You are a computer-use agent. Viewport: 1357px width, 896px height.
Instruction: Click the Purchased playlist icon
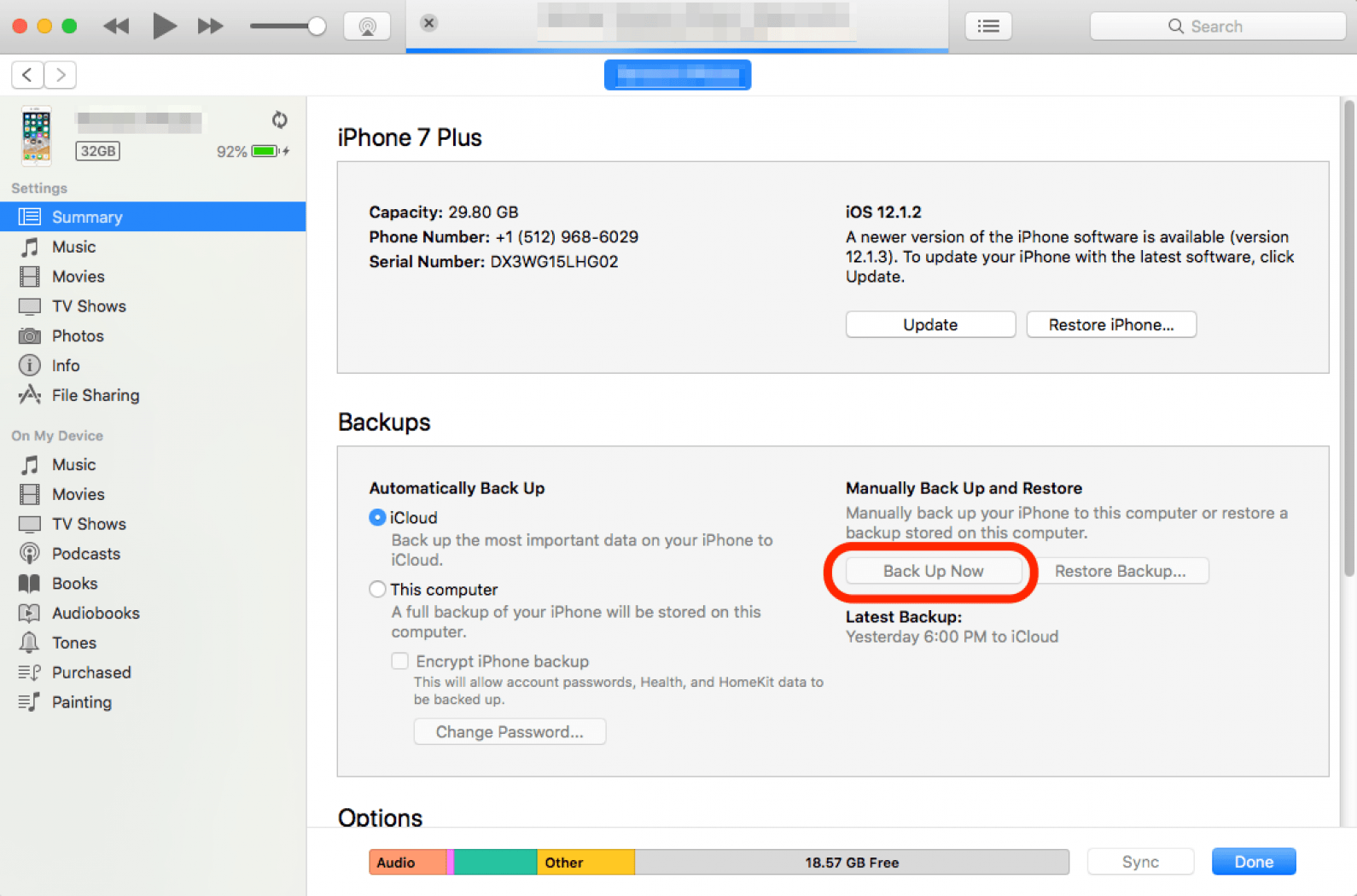pos(30,672)
